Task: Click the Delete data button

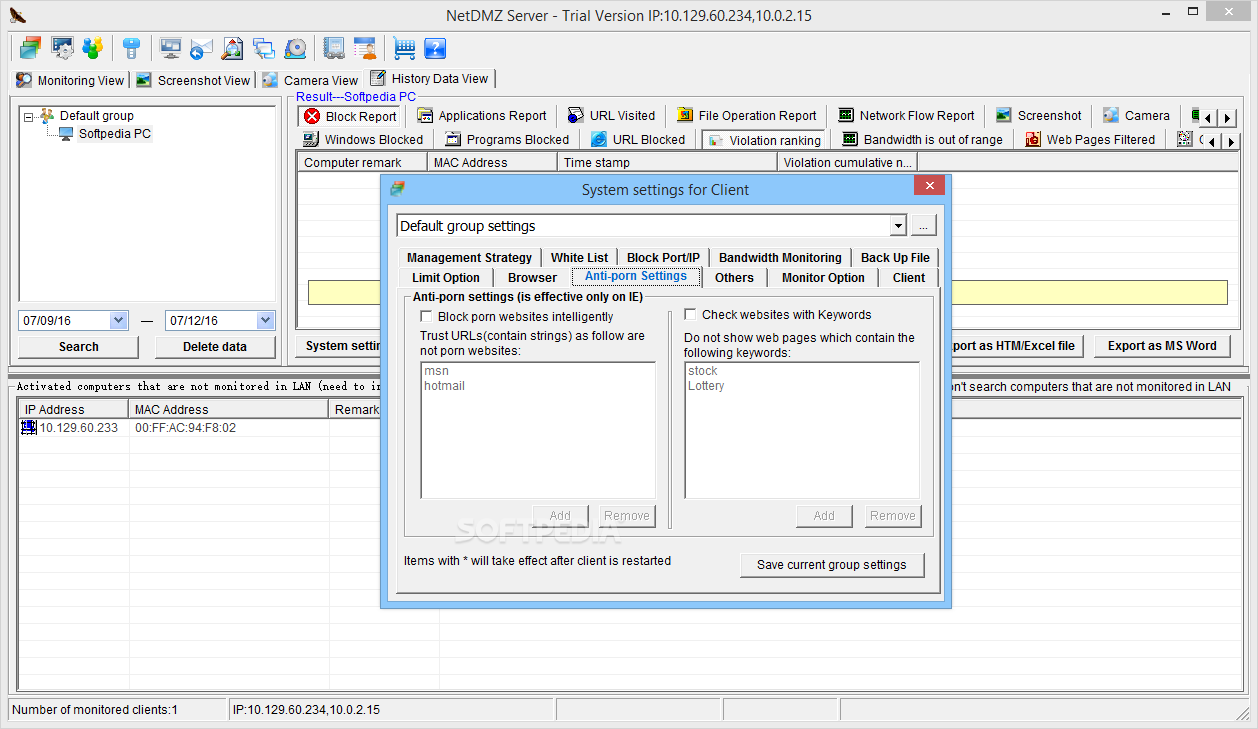Action: (215, 347)
